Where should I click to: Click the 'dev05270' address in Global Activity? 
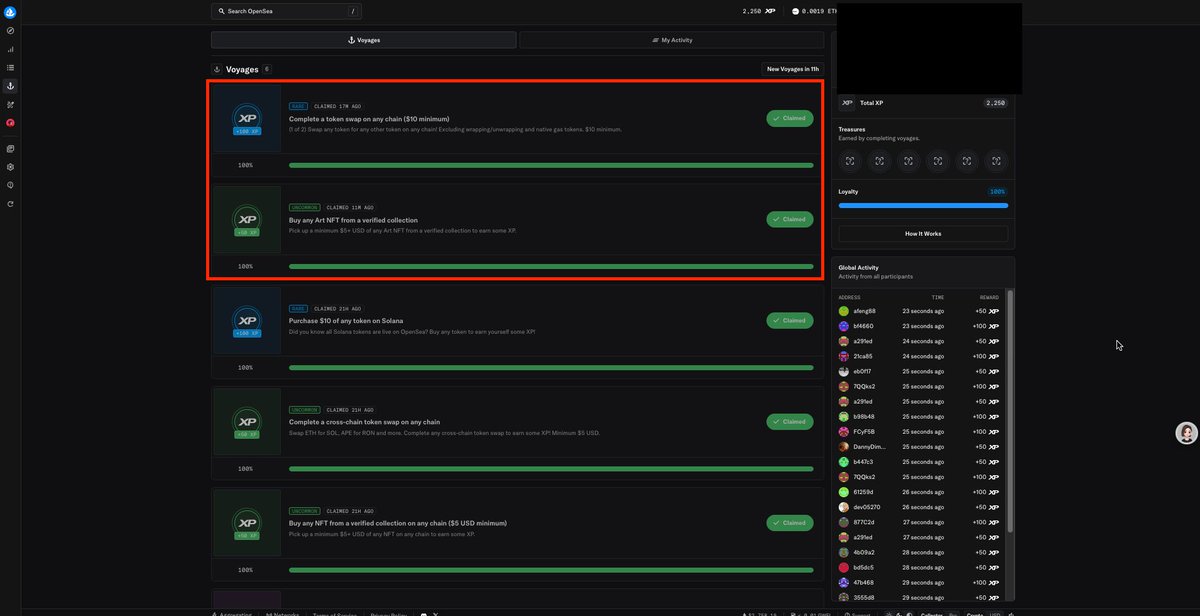click(x=867, y=507)
